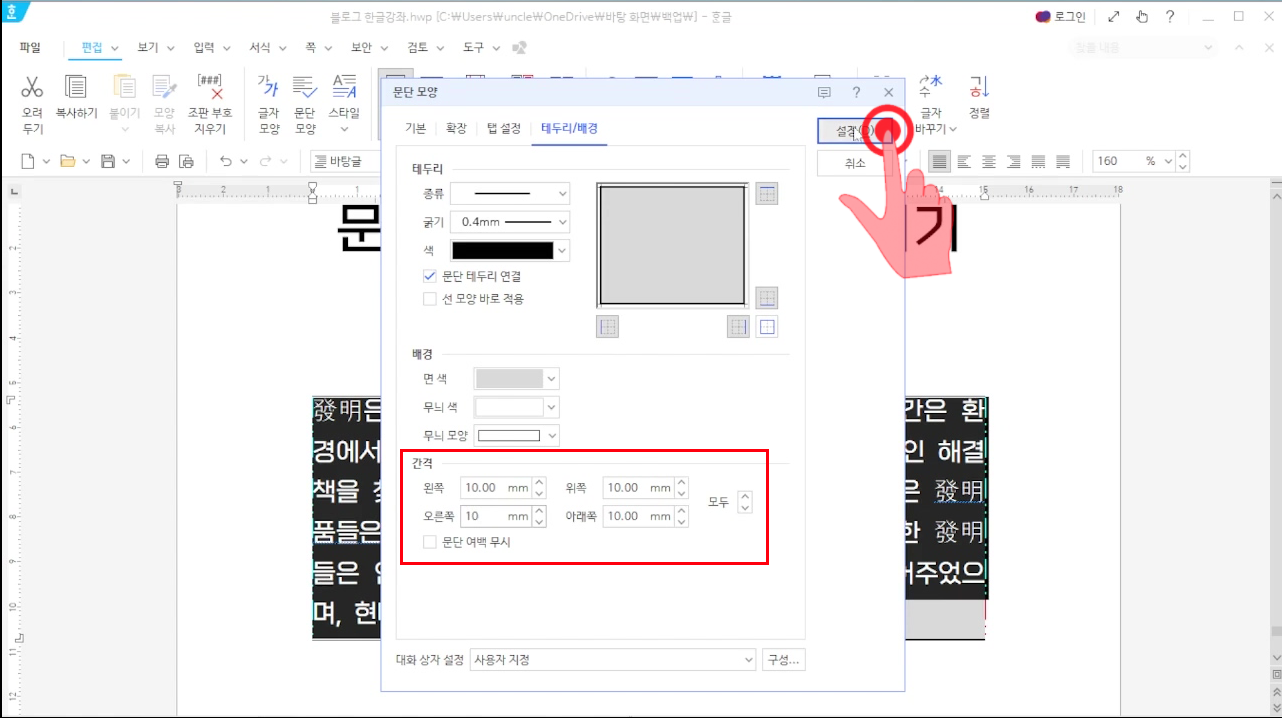Image resolution: width=1282 pixels, height=718 pixels.
Task: Toggle the right border icon in dialog
Action: 739,326
